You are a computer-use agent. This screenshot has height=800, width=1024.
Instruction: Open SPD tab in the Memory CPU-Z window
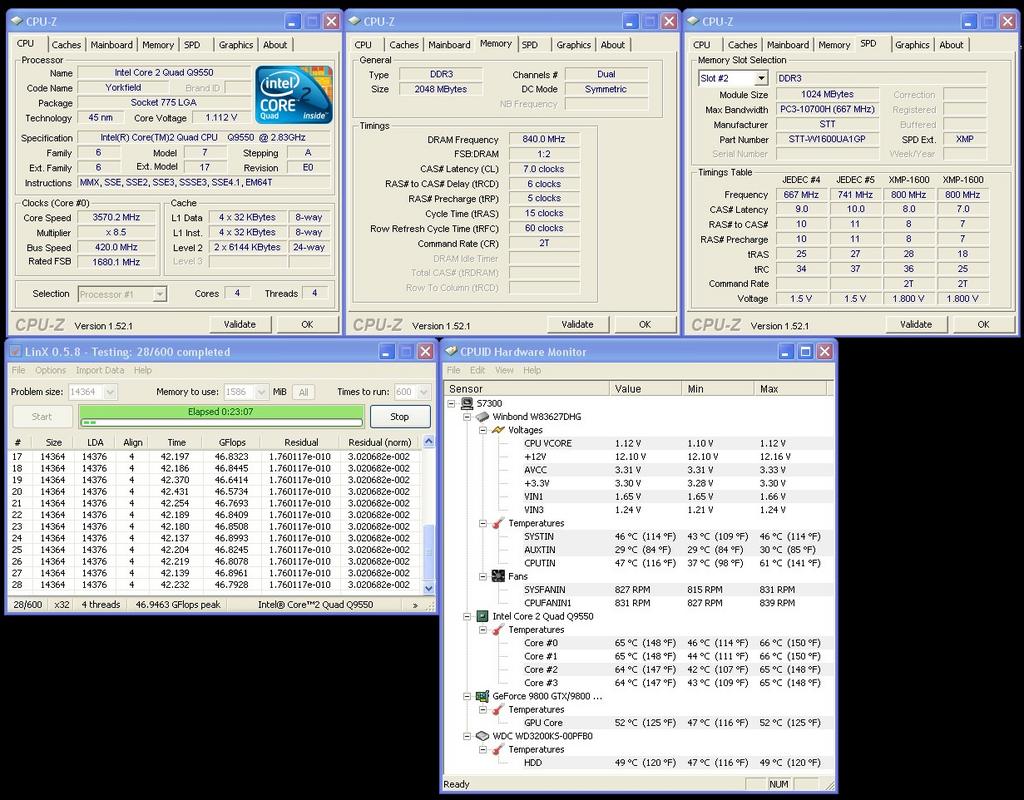click(530, 45)
